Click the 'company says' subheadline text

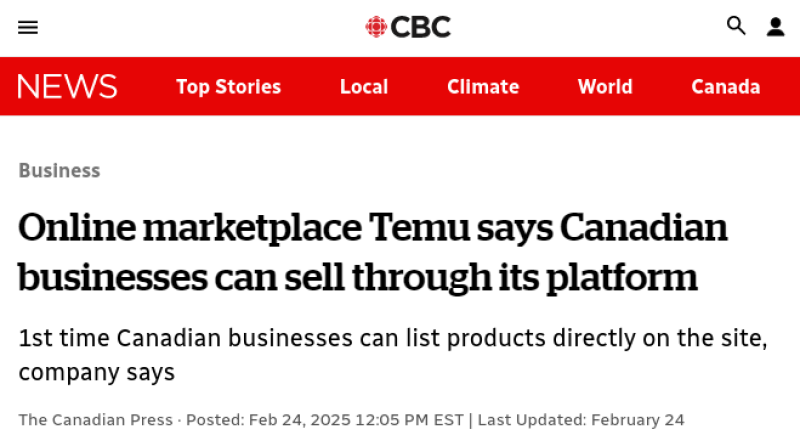pos(97,373)
